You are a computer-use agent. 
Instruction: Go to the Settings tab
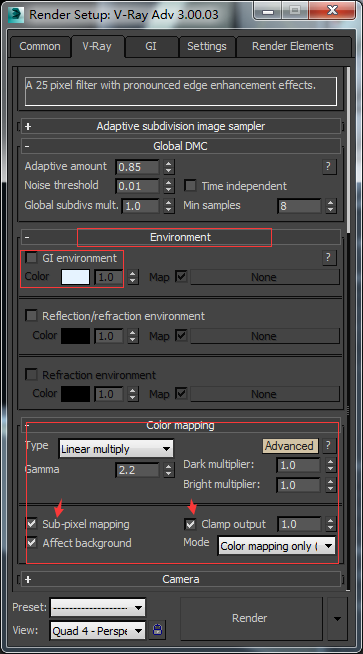(x=207, y=46)
